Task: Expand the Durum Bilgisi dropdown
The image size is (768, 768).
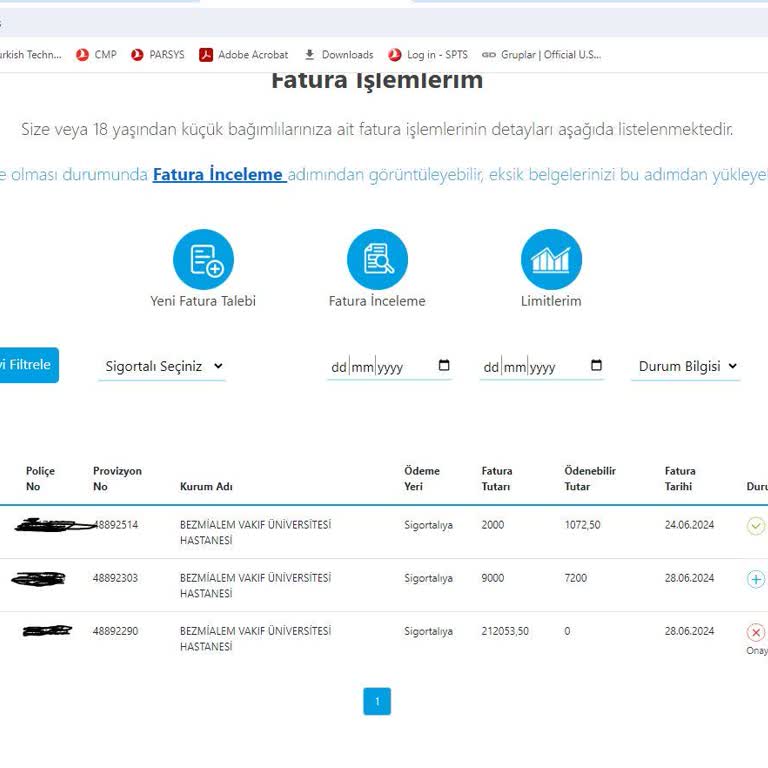Action: pyautogui.click(x=686, y=366)
